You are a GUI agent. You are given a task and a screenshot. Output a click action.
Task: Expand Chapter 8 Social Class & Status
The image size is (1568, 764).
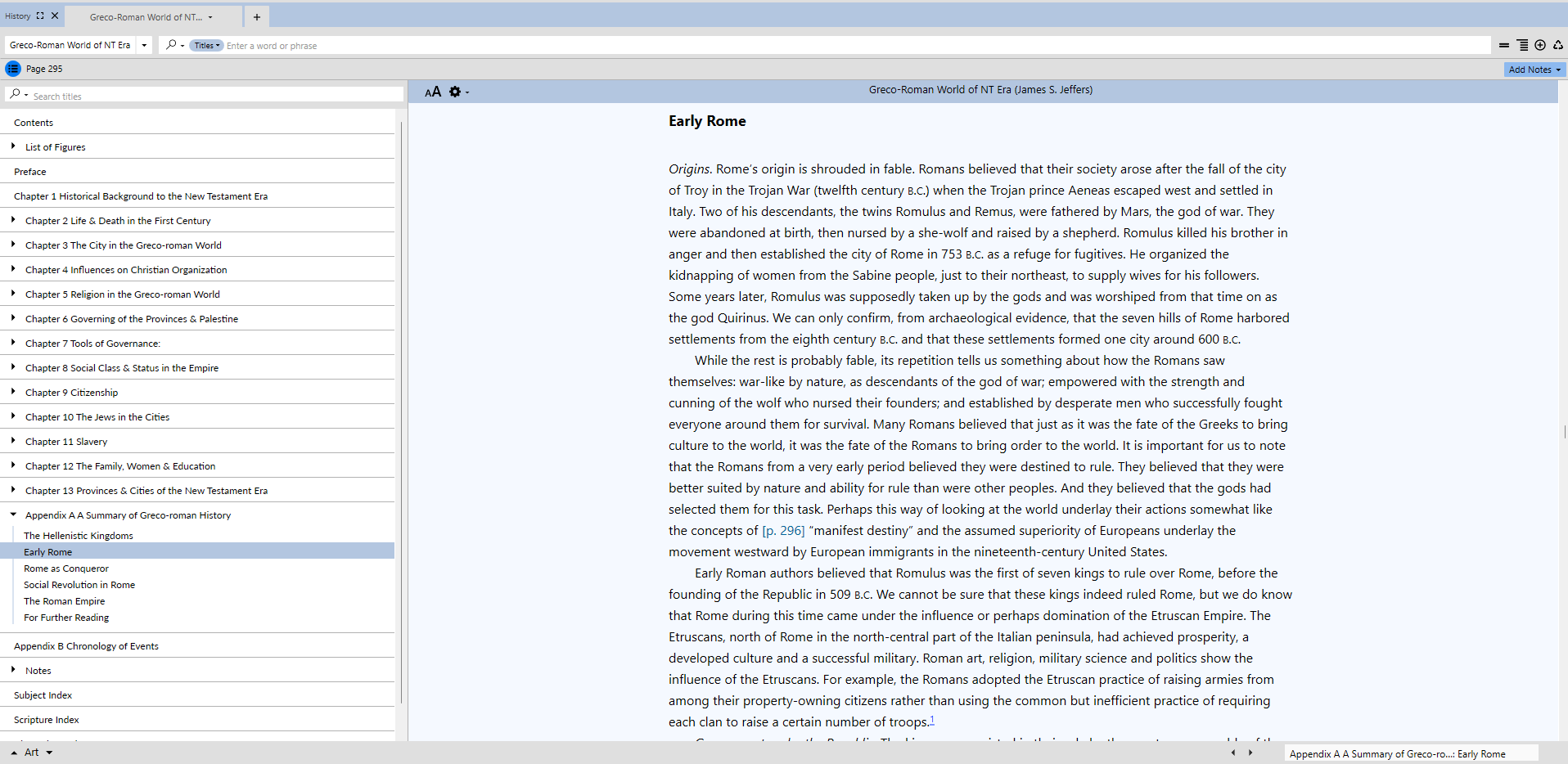click(x=13, y=367)
